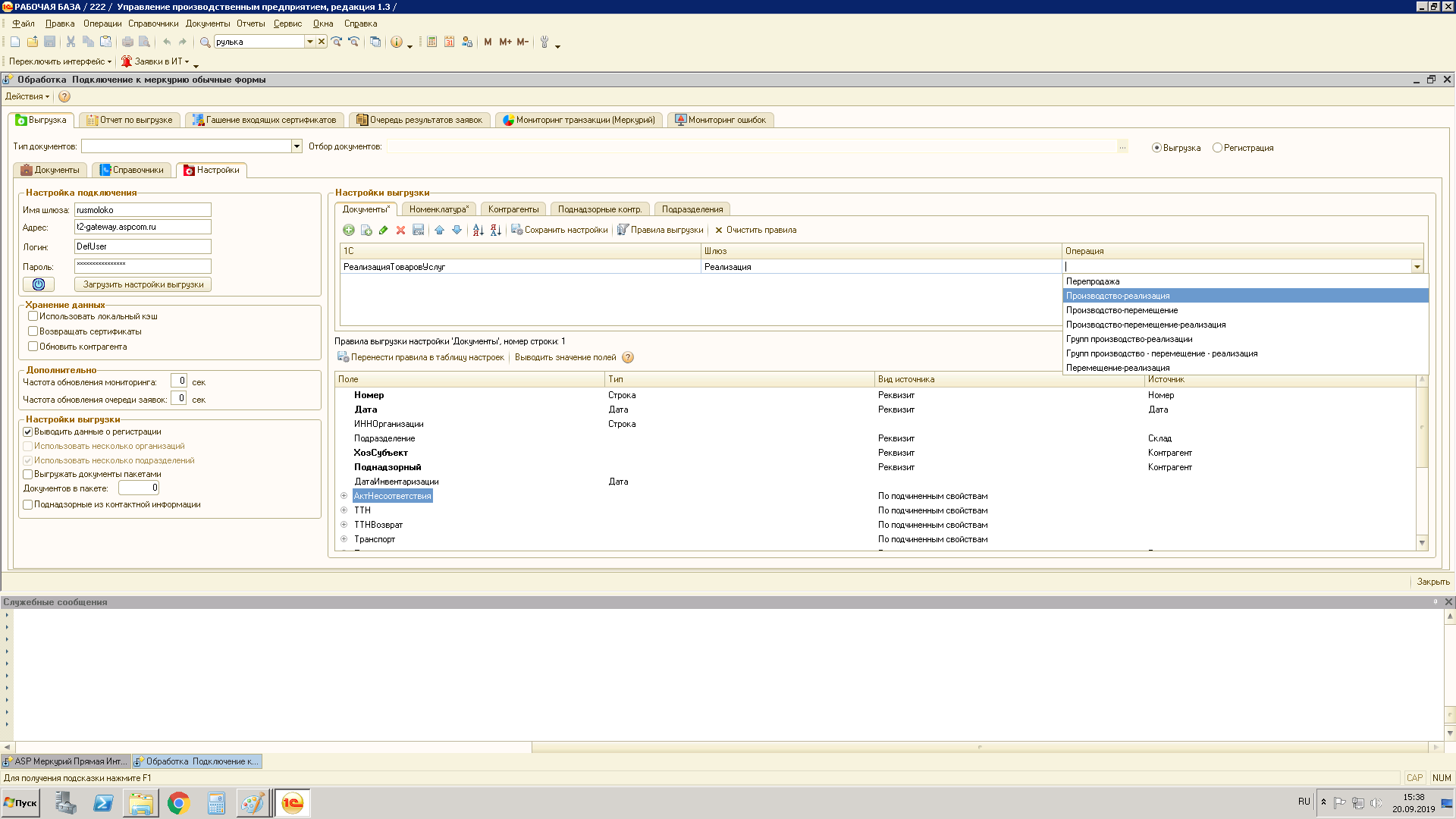Toggle 'Выгружать документы пакетами' checkbox
This screenshot has height=819, width=1456.
[x=27, y=474]
